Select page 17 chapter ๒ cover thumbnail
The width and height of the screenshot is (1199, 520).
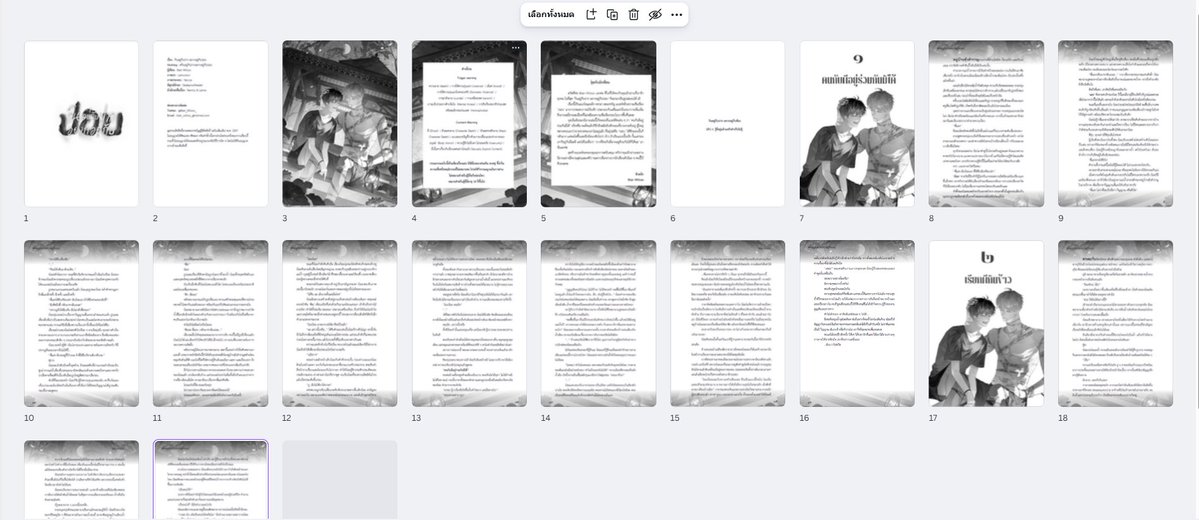986,323
